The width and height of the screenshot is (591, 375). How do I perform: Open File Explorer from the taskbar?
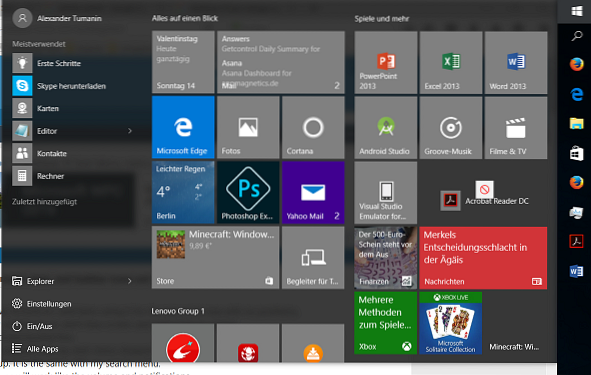coord(576,124)
